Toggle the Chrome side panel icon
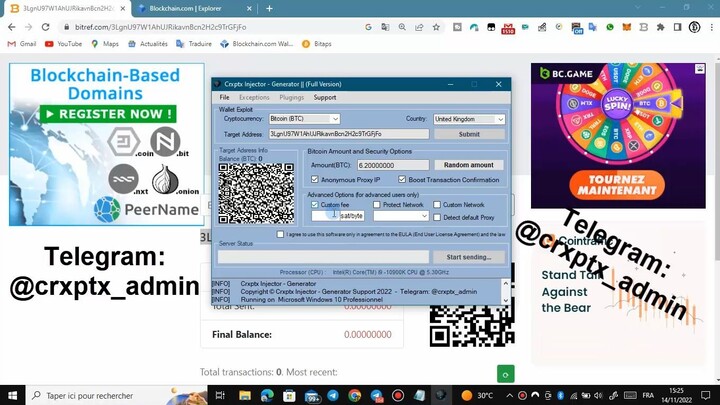The height and width of the screenshot is (405, 720). pos(677,27)
